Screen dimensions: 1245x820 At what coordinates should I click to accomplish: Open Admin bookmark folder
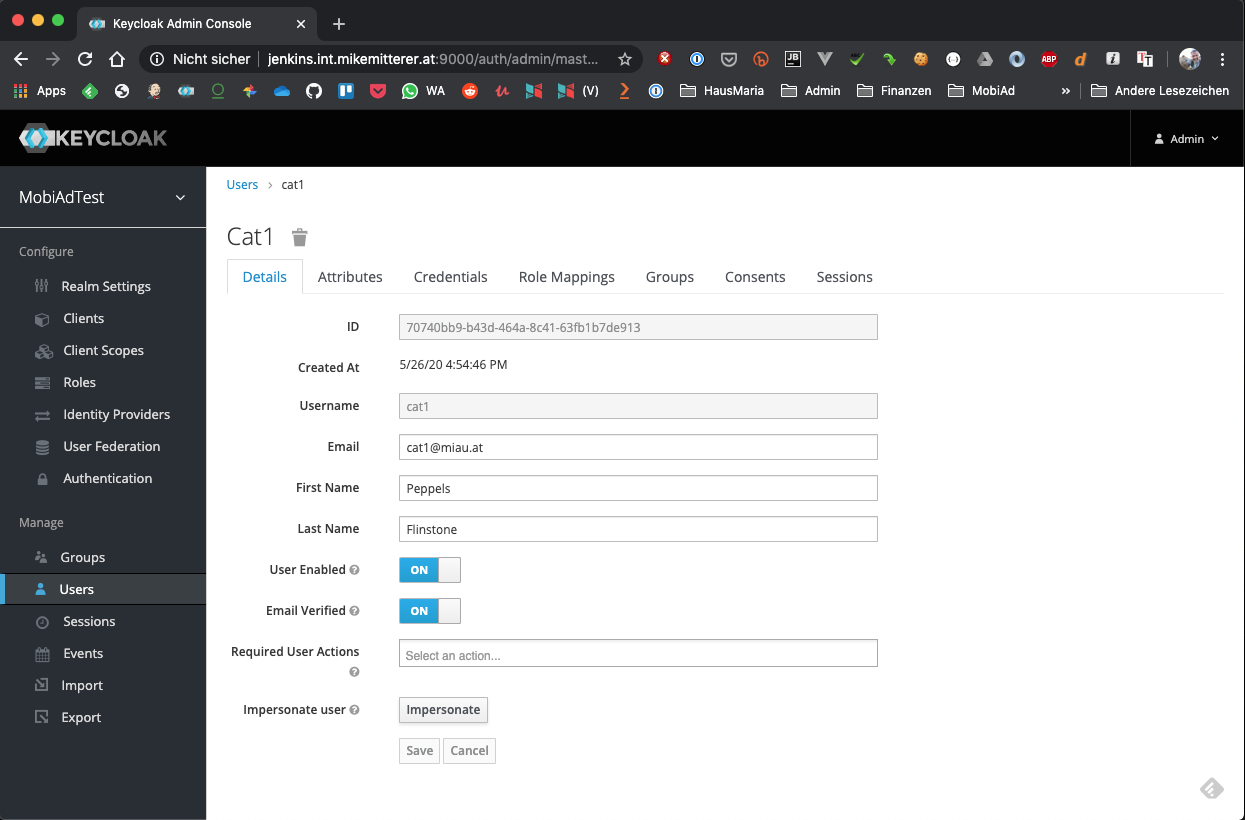click(811, 90)
